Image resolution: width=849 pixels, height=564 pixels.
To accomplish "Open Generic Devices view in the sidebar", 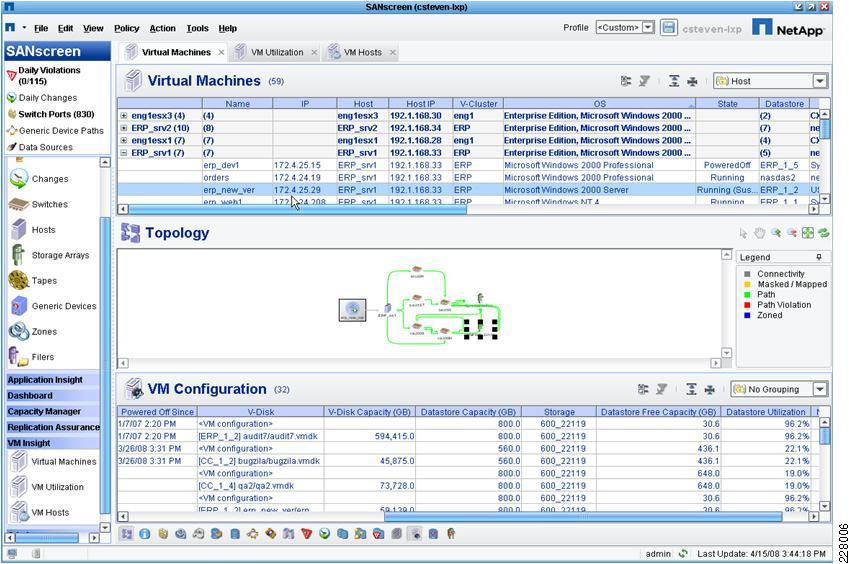I will (53, 306).
